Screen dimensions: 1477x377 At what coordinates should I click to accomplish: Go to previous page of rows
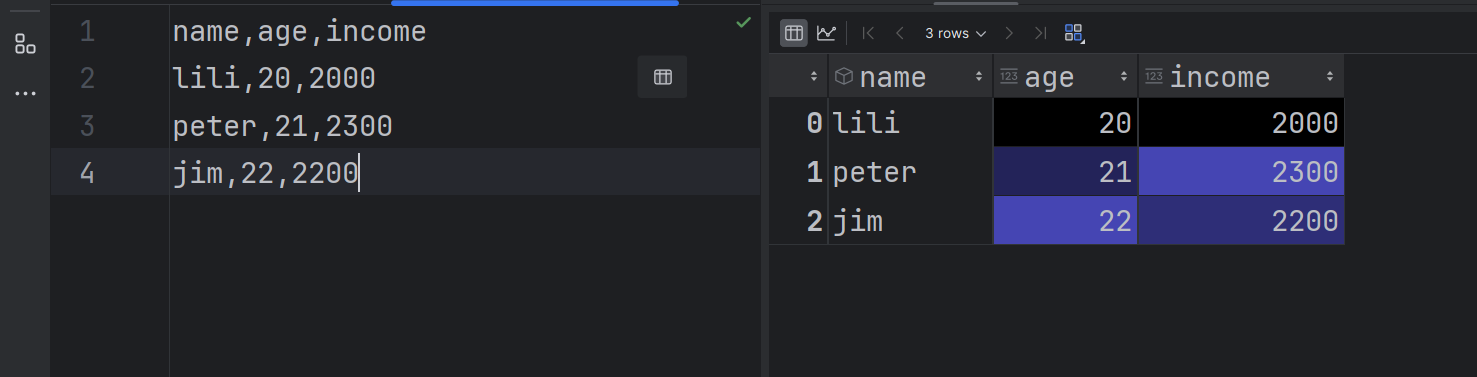pyautogui.click(x=899, y=33)
